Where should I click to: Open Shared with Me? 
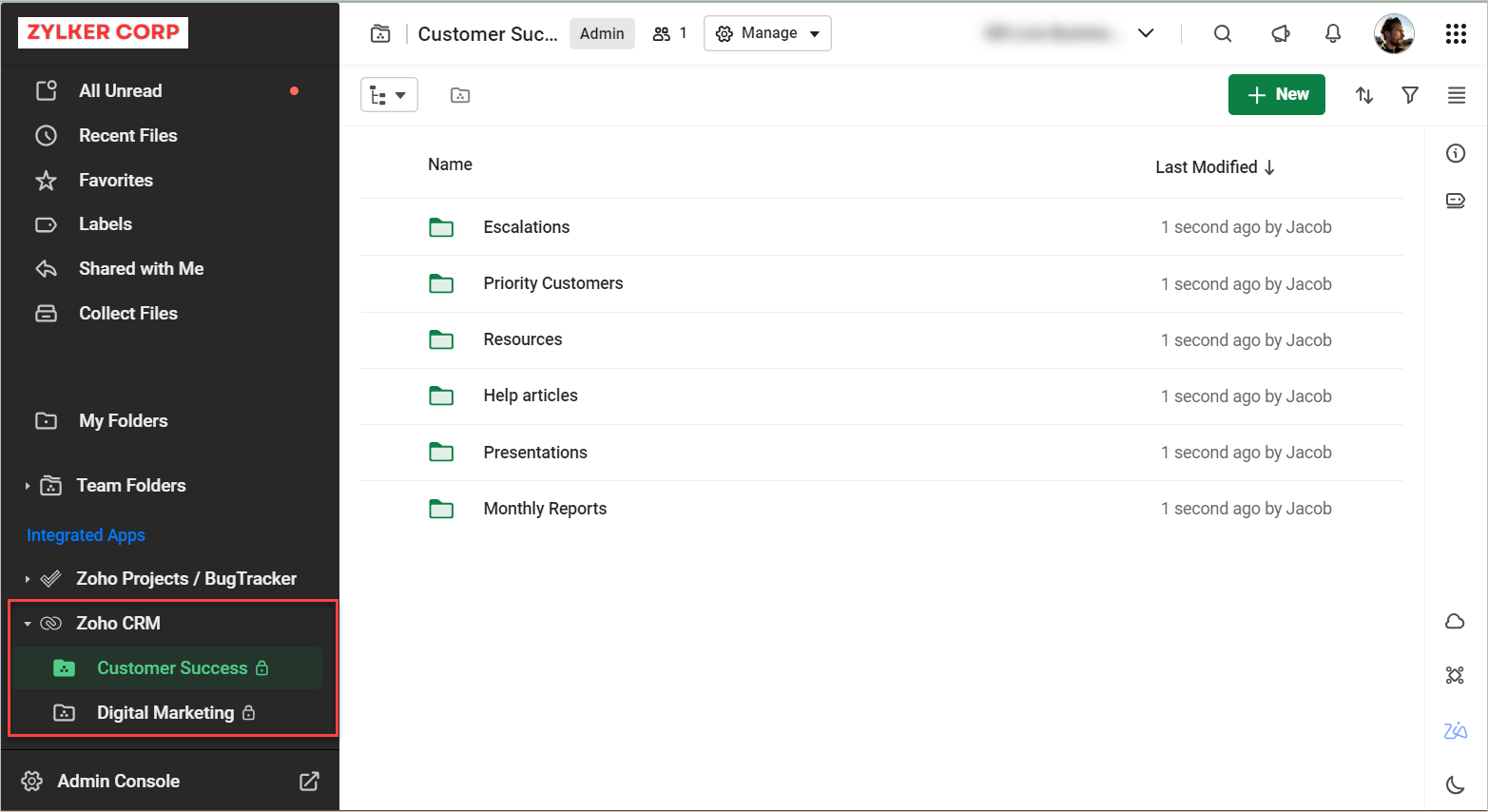pos(141,269)
